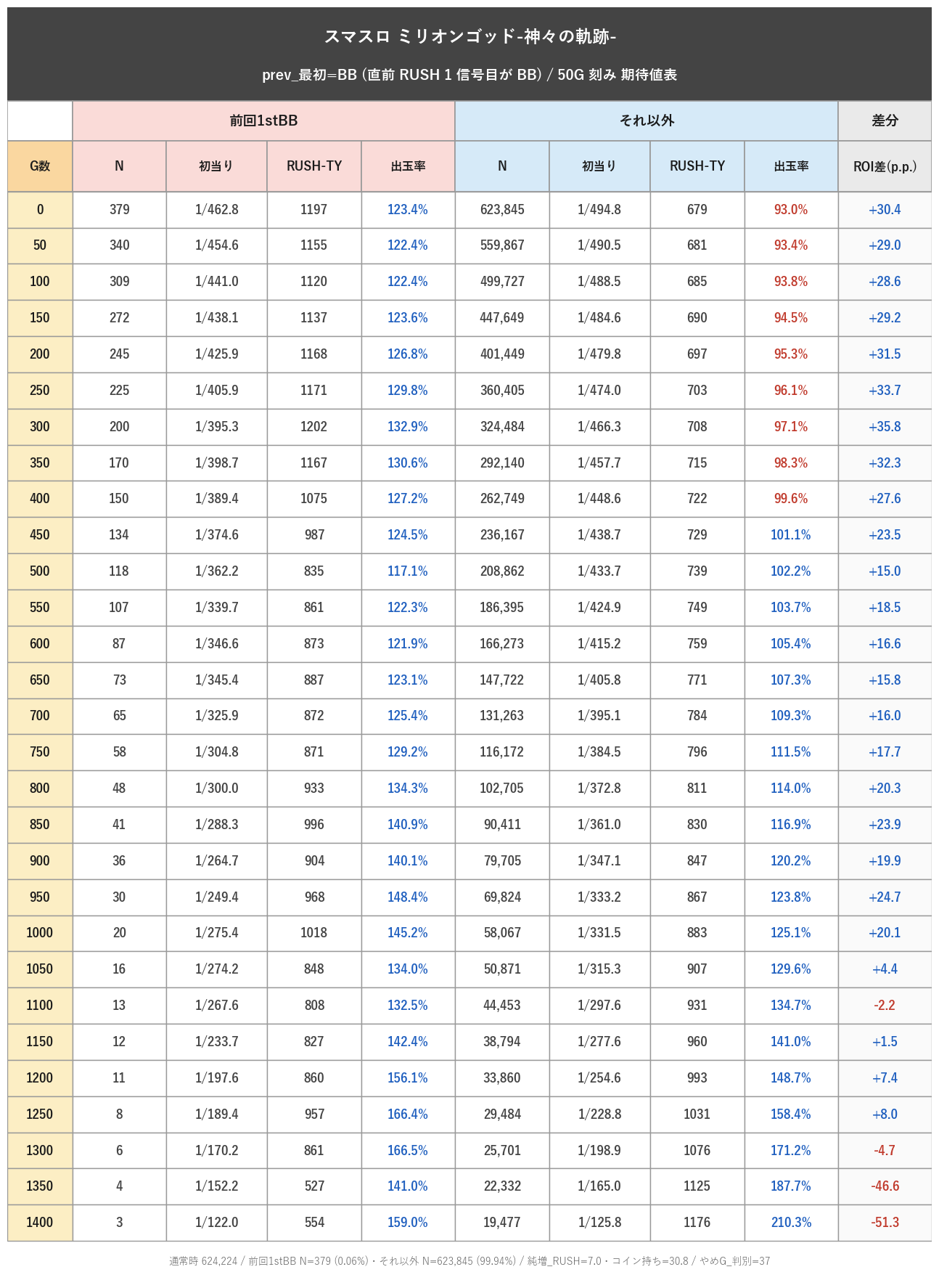Select the G数 row labeled 1000
This screenshot has width=939, height=1288.
40,933
